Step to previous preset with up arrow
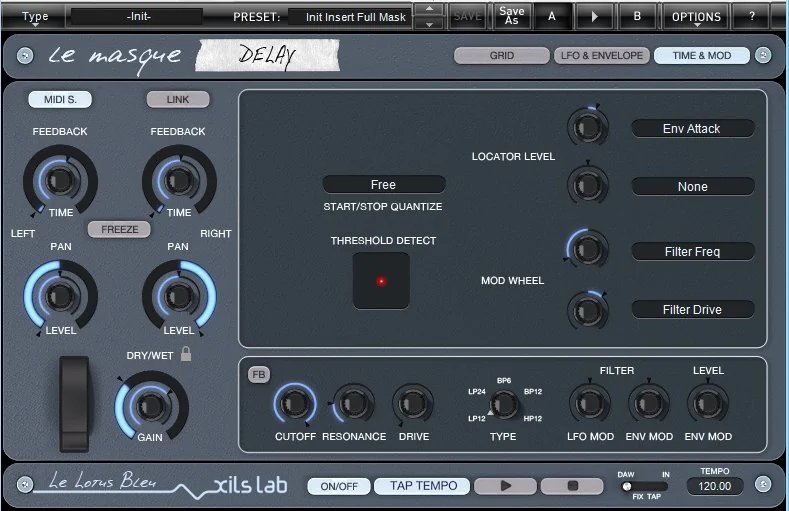Screen dimensions: 789x511 pyautogui.click(x=429, y=9)
